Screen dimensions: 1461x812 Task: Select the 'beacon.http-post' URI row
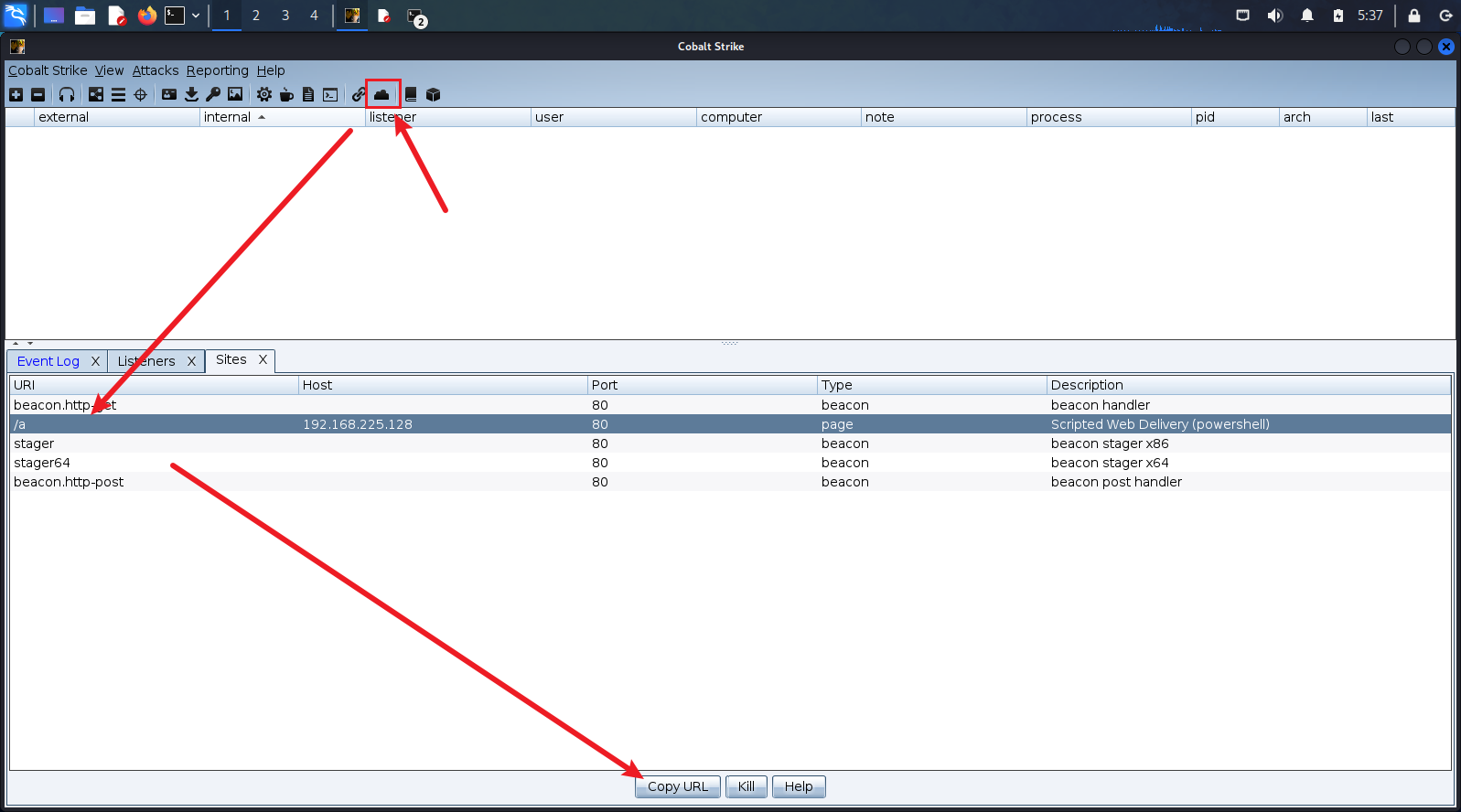pyautogui.click(x=730, y=482)
